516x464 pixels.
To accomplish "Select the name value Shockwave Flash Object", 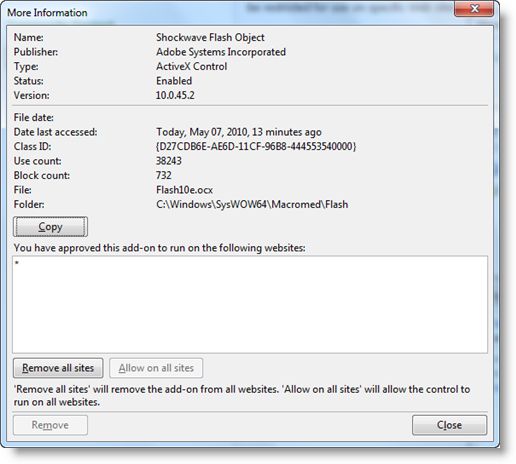I will (210, 37).
